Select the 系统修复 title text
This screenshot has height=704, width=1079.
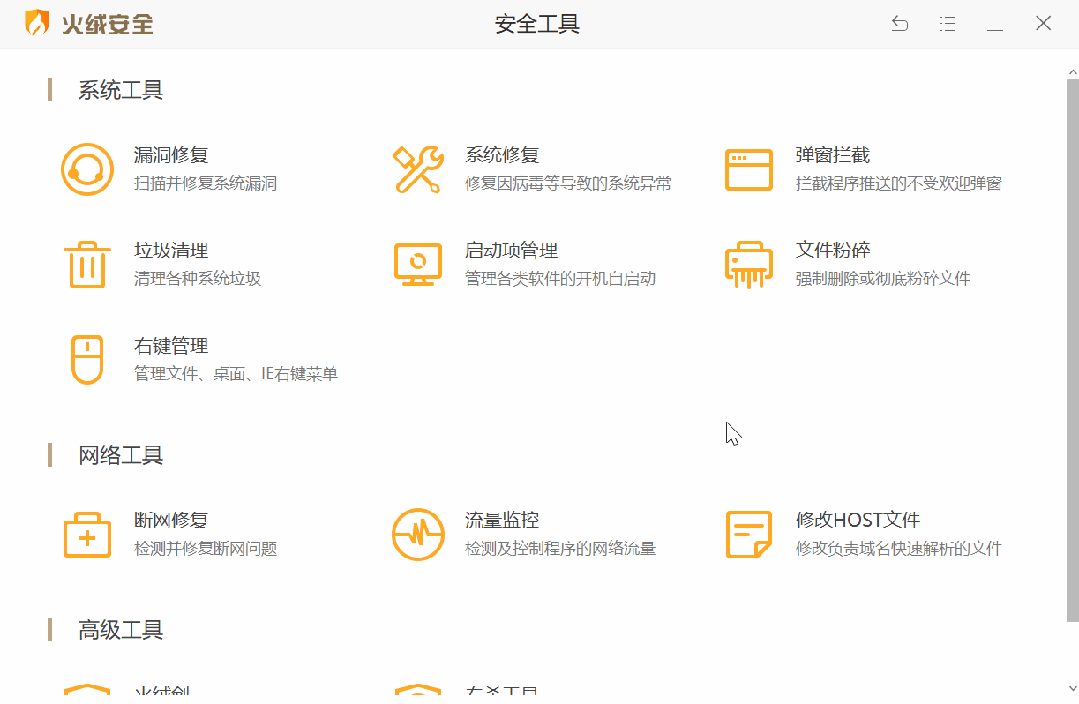pos(502,155)
